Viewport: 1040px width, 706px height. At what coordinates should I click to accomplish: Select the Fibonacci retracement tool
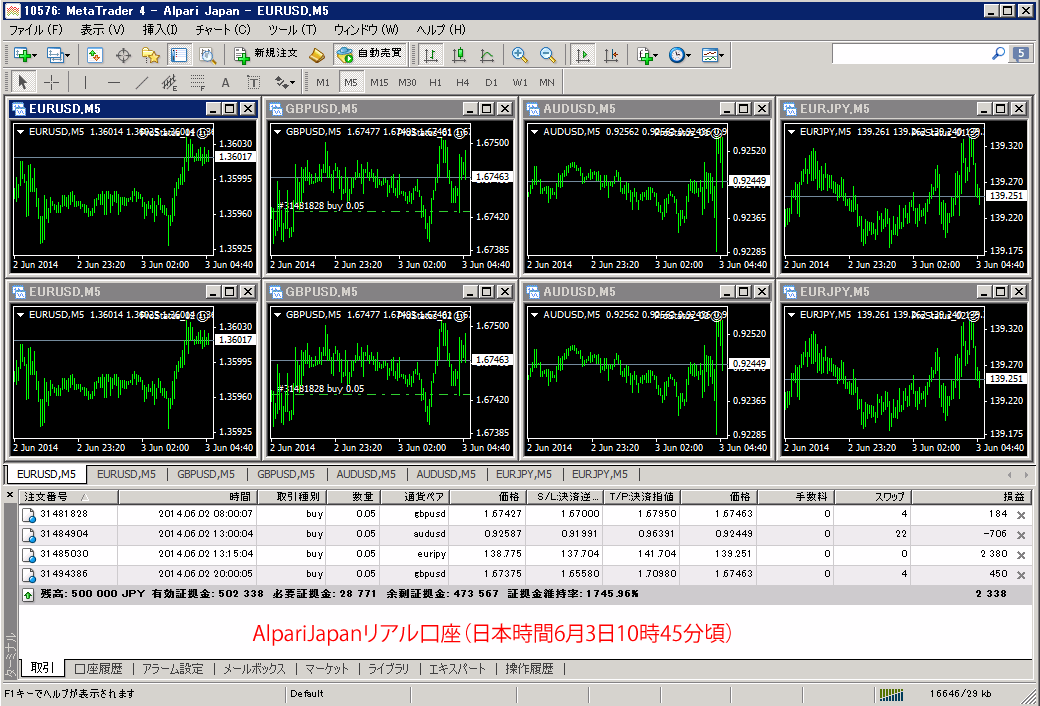tap(198, 83)
